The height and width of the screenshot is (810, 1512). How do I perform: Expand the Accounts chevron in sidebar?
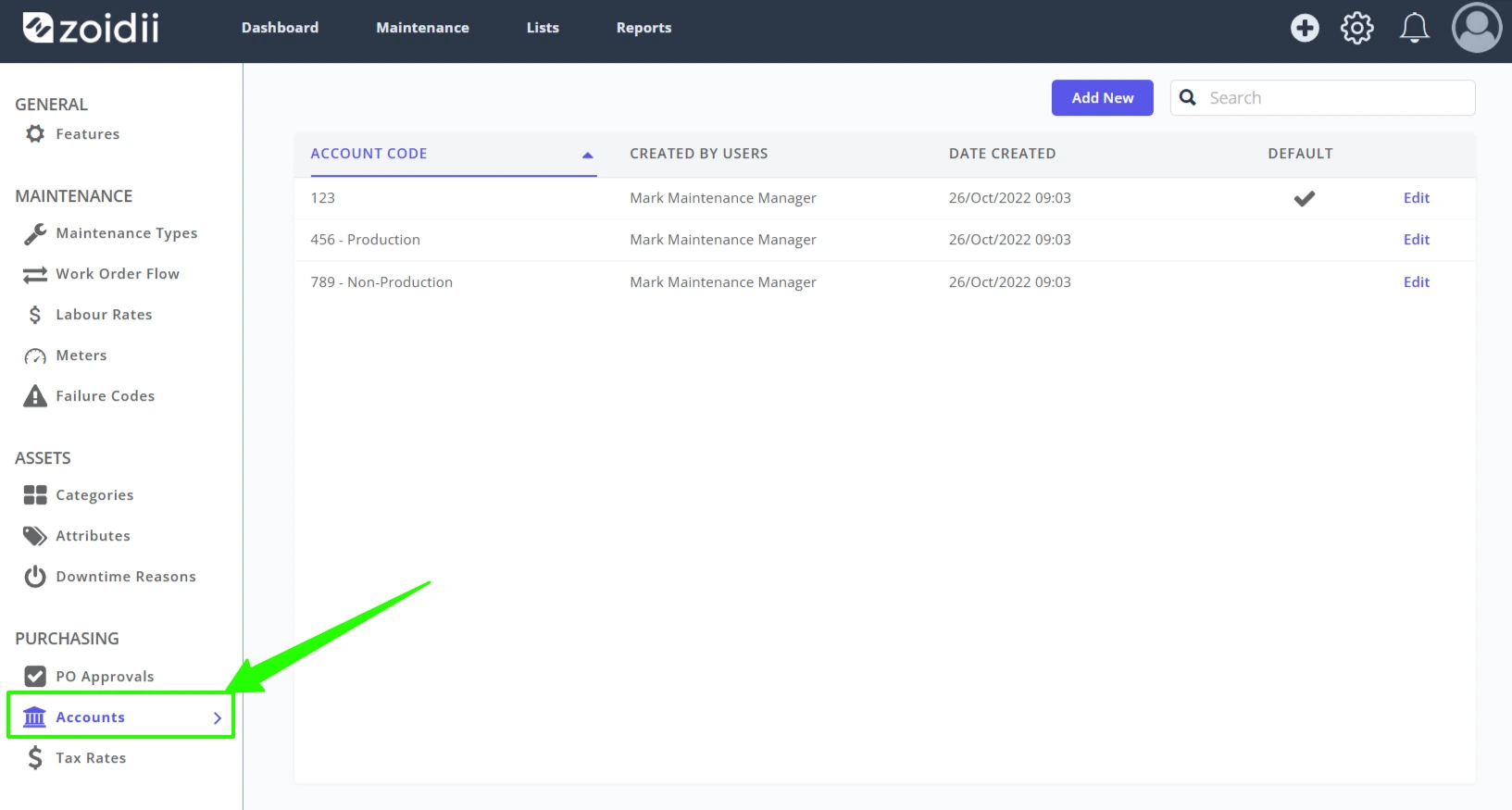click(218, 717)
